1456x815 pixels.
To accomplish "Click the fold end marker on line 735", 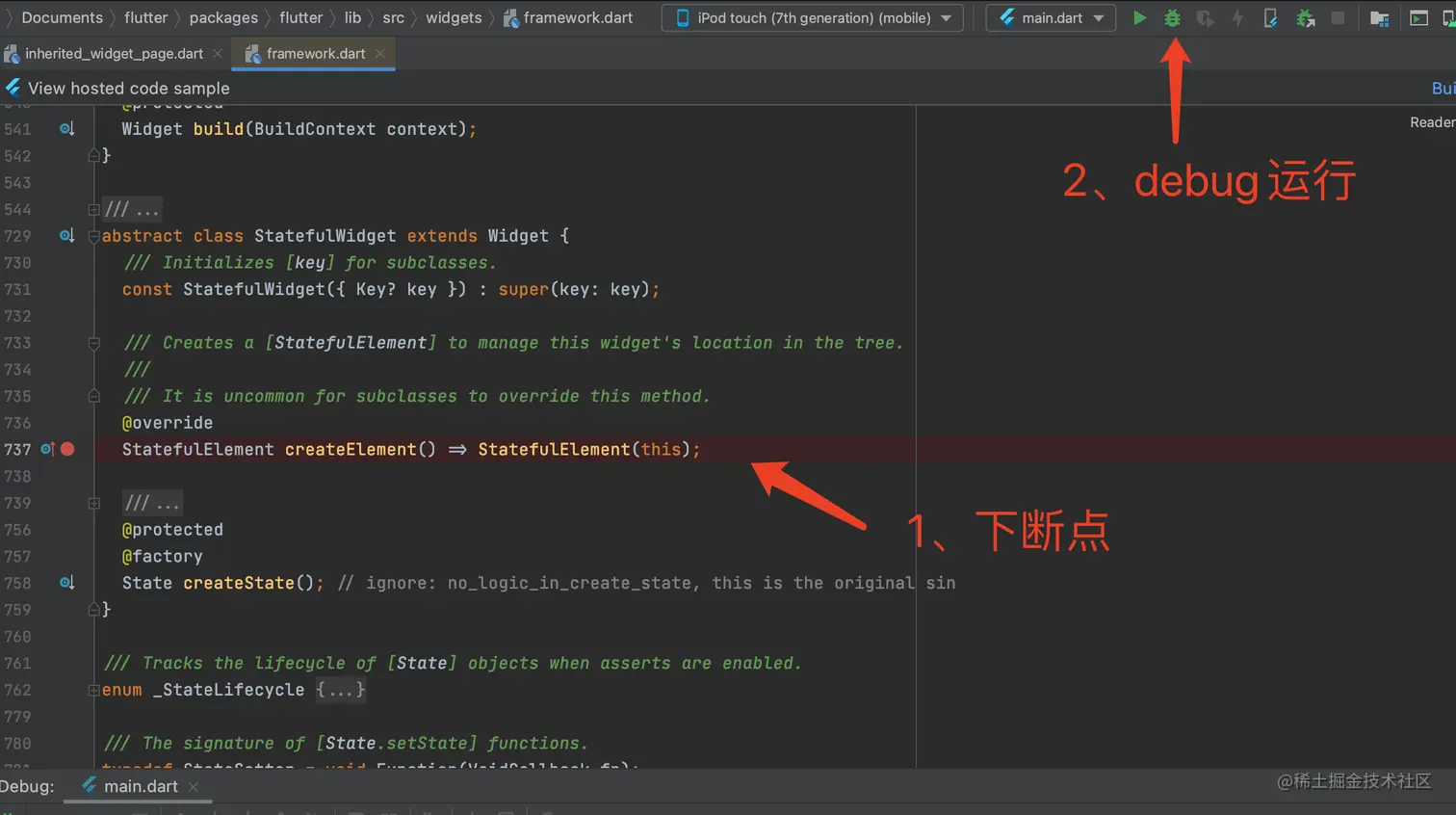I will tap(93, 396).
